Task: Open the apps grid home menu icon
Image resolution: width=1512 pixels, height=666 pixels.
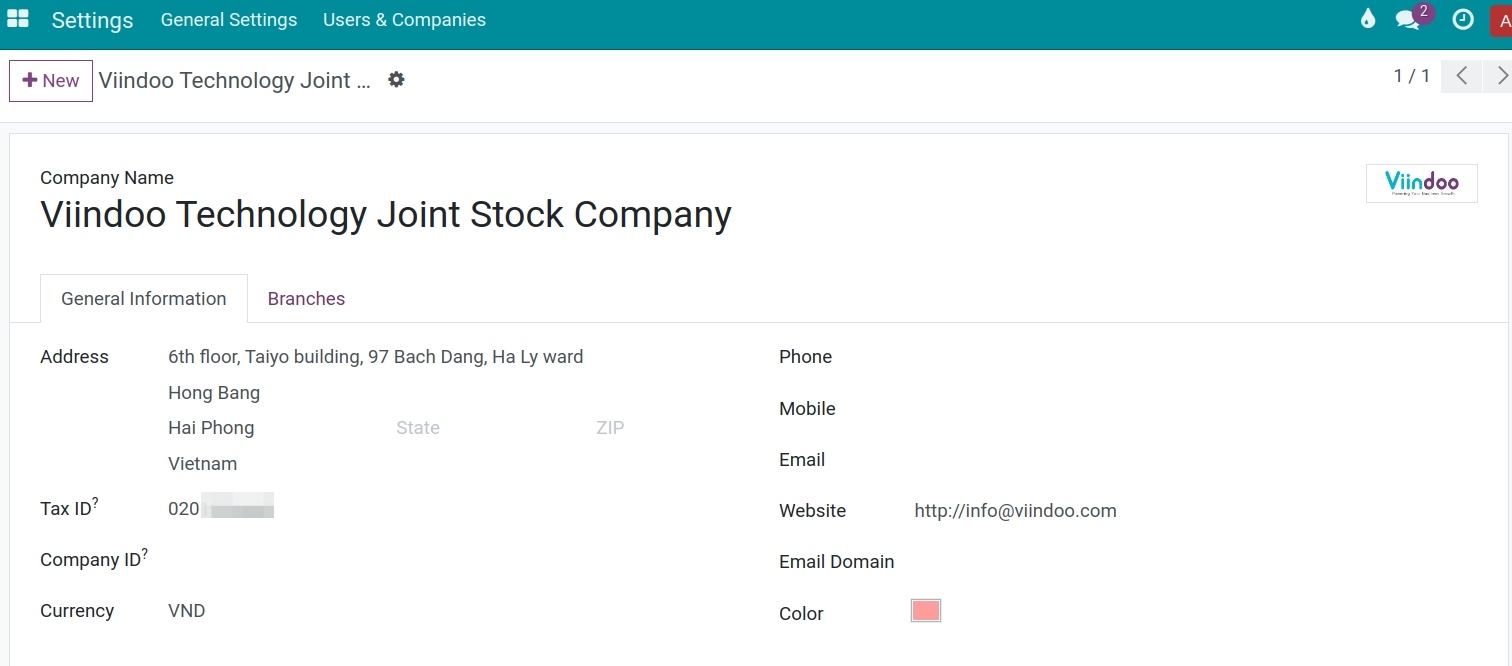Action: [x=17, y=19]
